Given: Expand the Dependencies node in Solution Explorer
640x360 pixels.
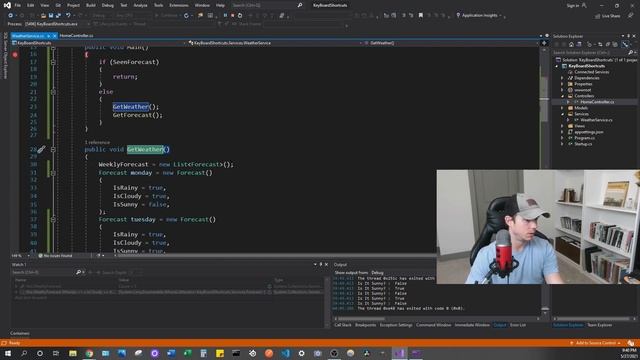Looking at the screenshot, I should point(562,78).
